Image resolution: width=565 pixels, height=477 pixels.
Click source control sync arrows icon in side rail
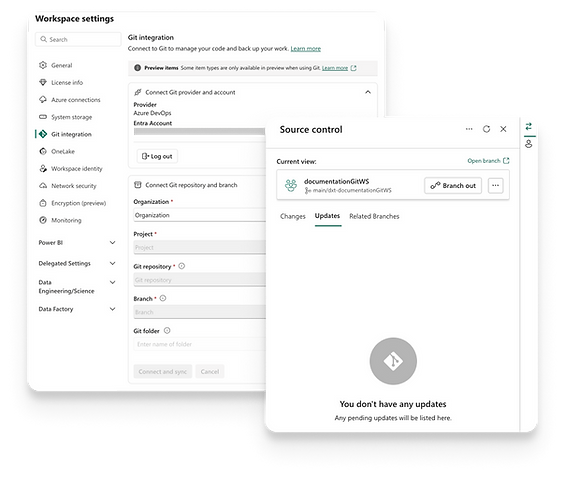[529, 126]
